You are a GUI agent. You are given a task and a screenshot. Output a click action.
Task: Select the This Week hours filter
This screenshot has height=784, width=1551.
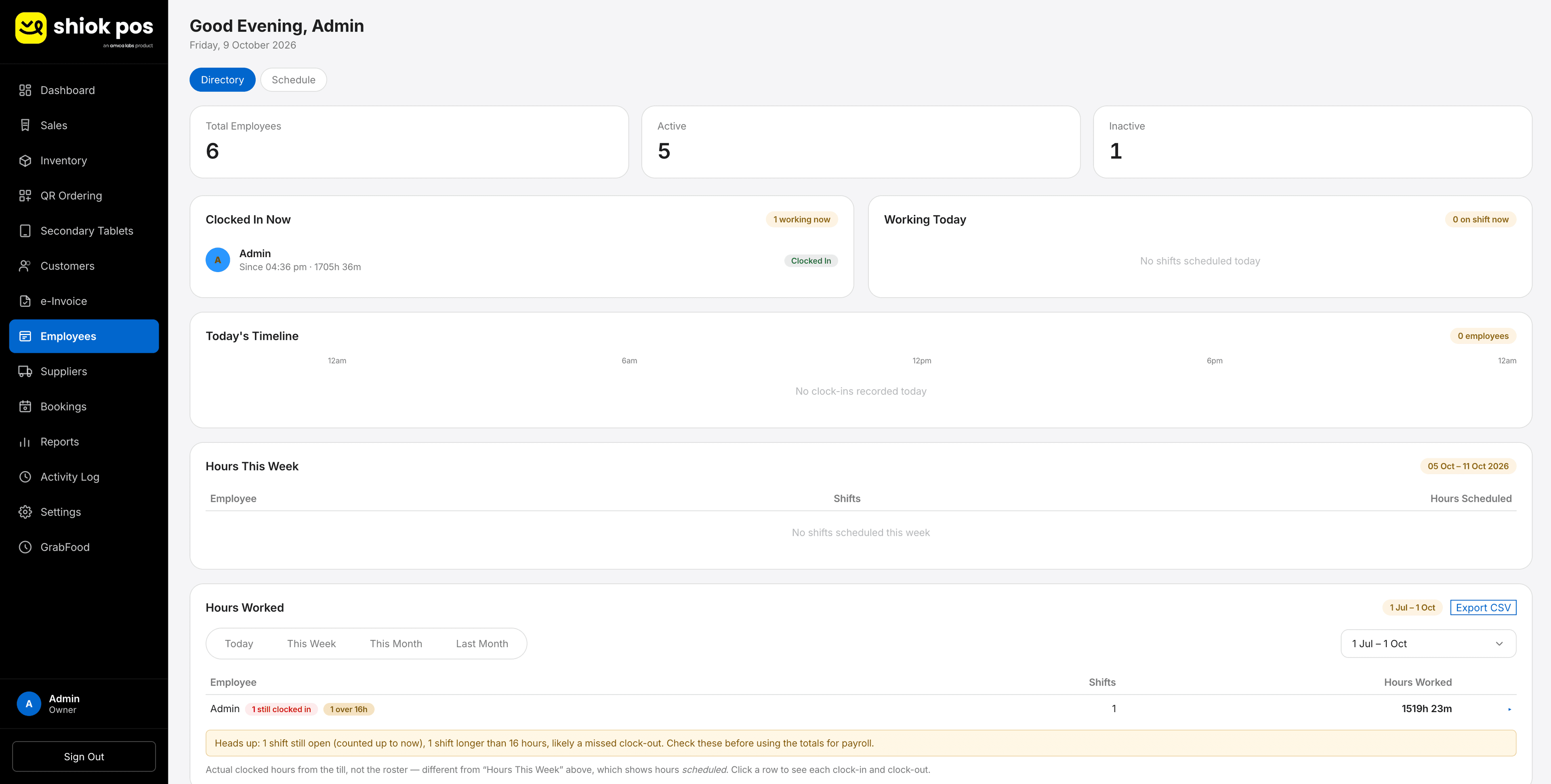(311, 644)
